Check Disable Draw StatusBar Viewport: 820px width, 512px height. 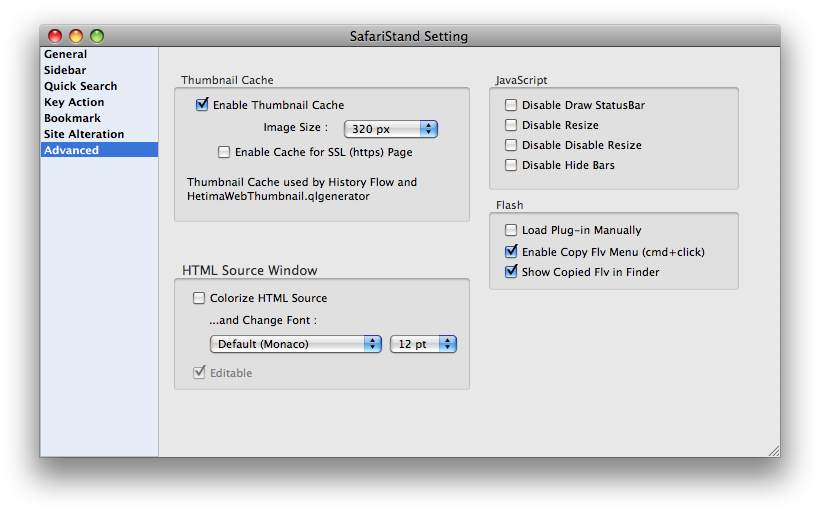[x=511, y=105]
